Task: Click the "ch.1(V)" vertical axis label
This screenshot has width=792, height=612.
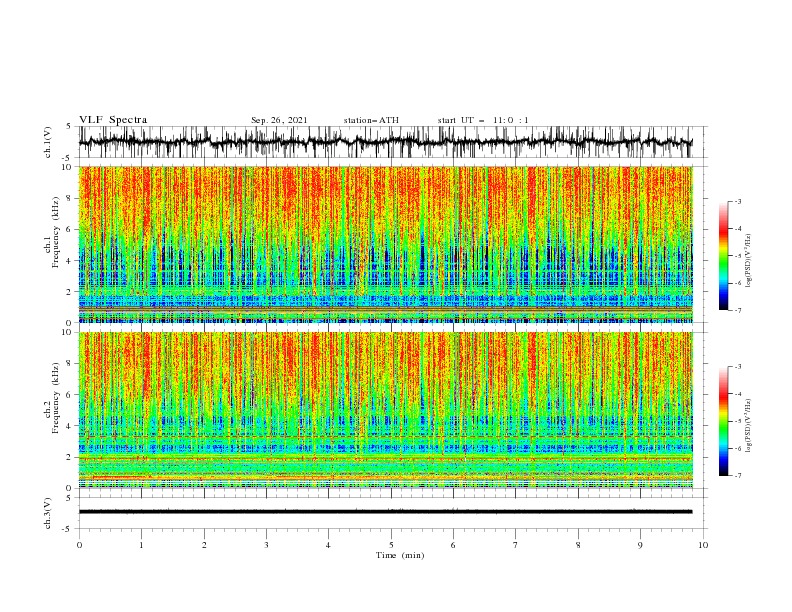Action: pos(48,142)
